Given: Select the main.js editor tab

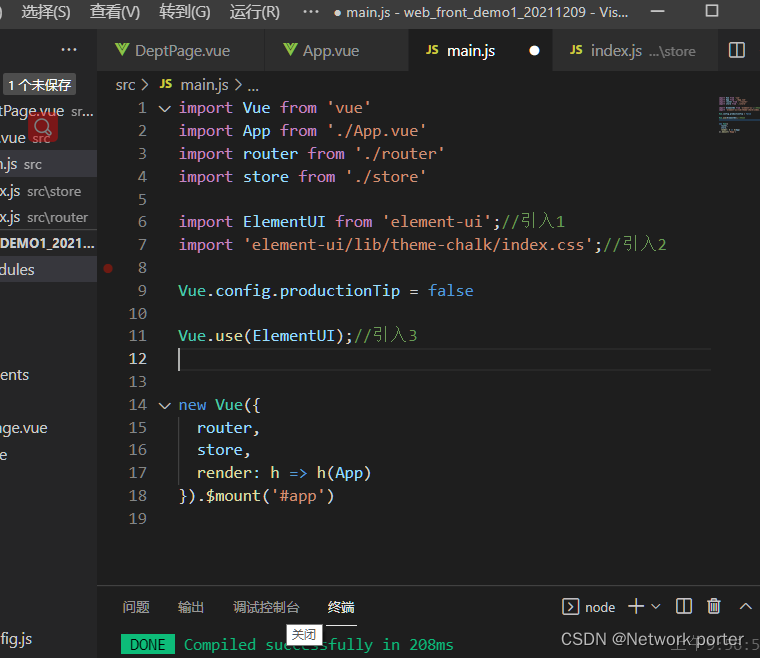Looking at the screenshot, I should (x=481, y=50).
